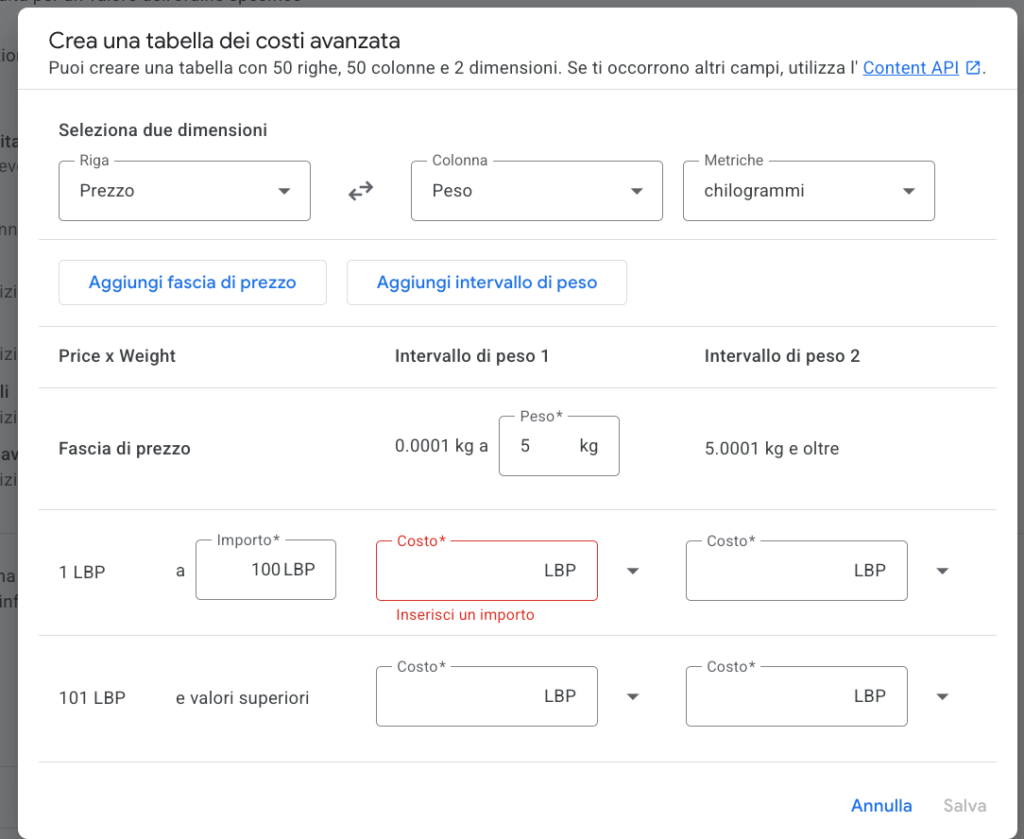Expand arrow beside 101 LBP Intervallo 2 cost
Screen dimensions: 1024x839
pos(942,697)
